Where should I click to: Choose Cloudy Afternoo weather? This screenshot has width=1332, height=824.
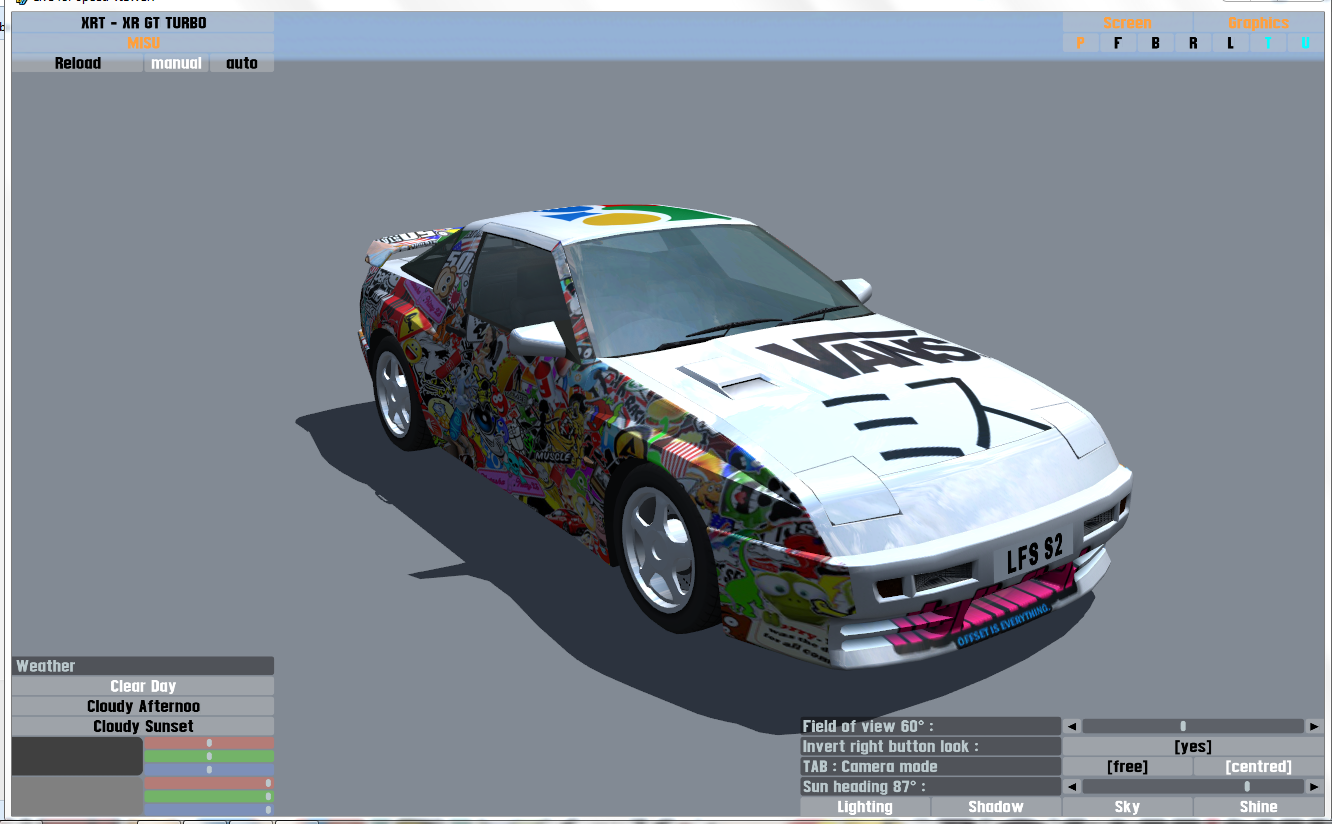[x=143, y=706]
